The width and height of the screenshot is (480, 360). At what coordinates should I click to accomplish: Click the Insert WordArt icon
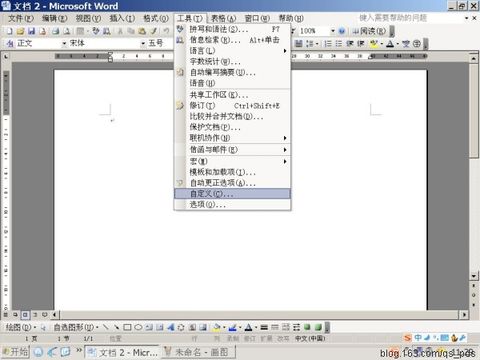171,327
